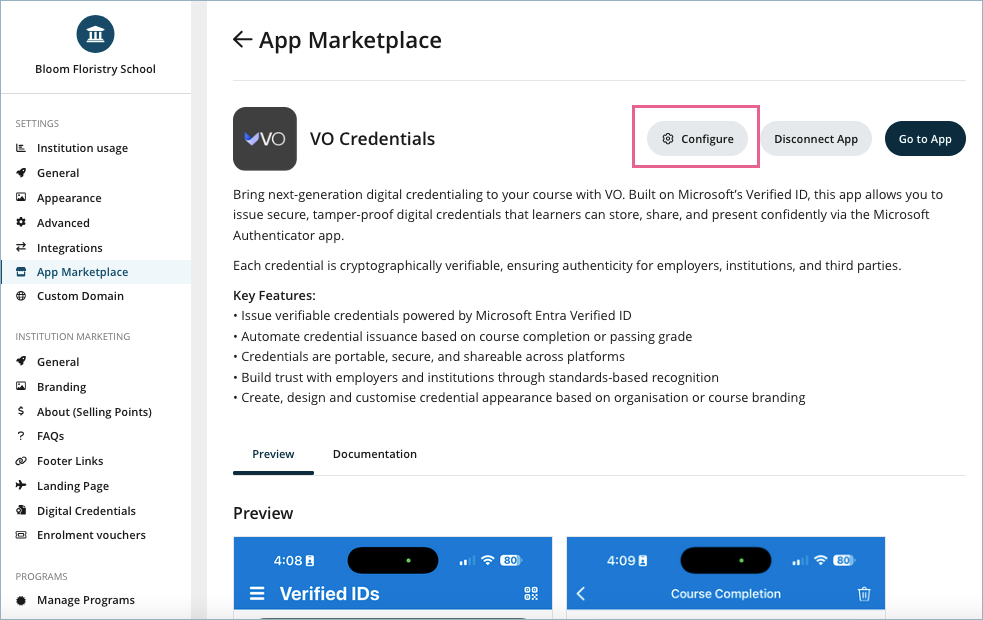This screenshot has width=983, height=620.
Task: Click the VO Credentials app logo
Action: 265,139
